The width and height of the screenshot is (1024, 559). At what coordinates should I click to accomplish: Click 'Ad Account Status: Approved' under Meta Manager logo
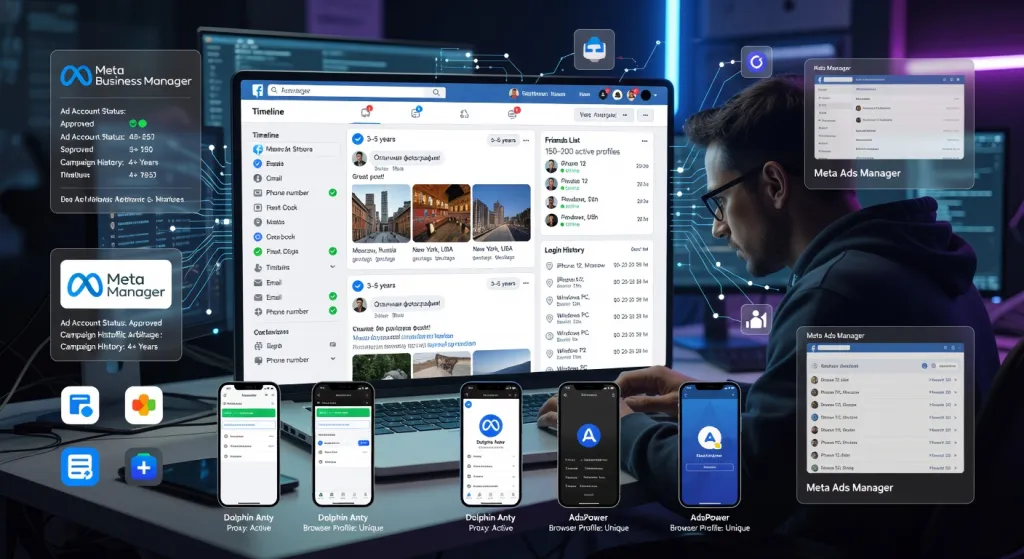pyautogui.click(x=111, y=323)
